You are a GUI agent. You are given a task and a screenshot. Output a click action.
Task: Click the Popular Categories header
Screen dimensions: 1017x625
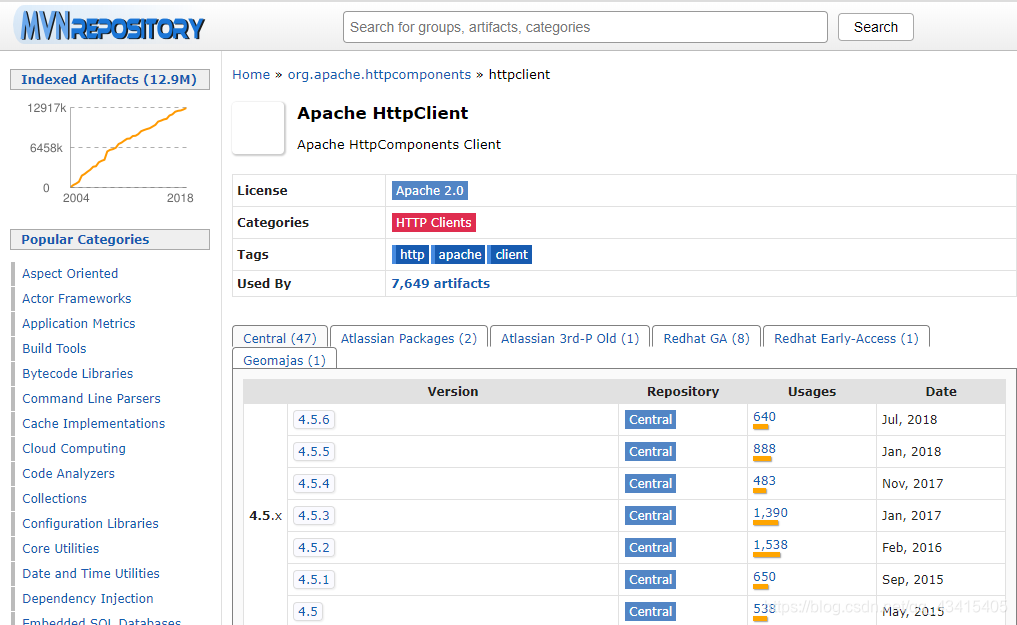(x=110, y=239)
